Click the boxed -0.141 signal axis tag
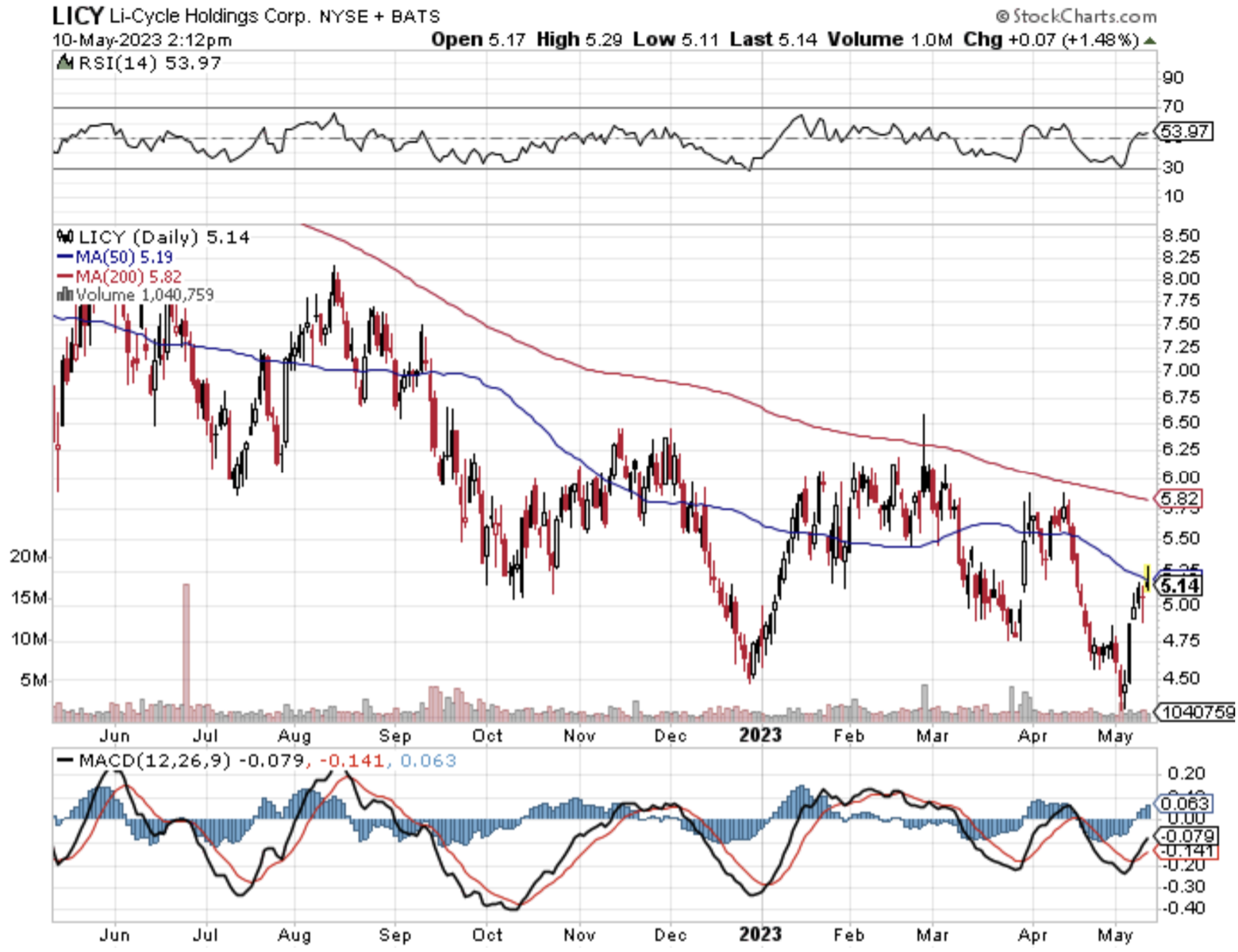 coord(1186,851)
